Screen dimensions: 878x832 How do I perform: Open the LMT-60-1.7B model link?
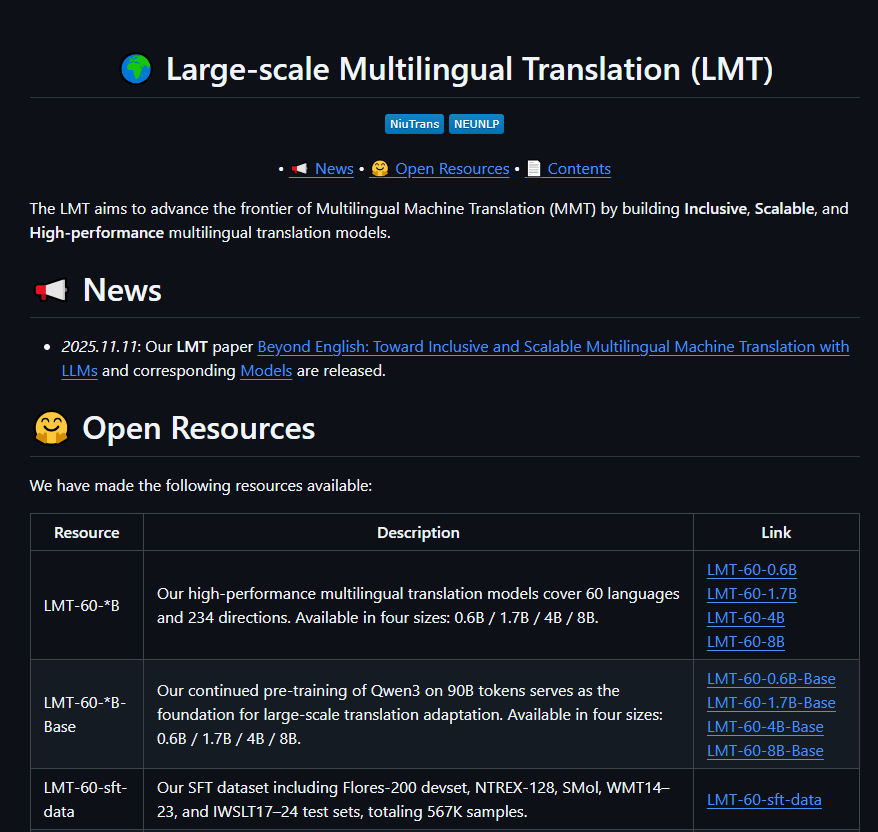point(751,594)
